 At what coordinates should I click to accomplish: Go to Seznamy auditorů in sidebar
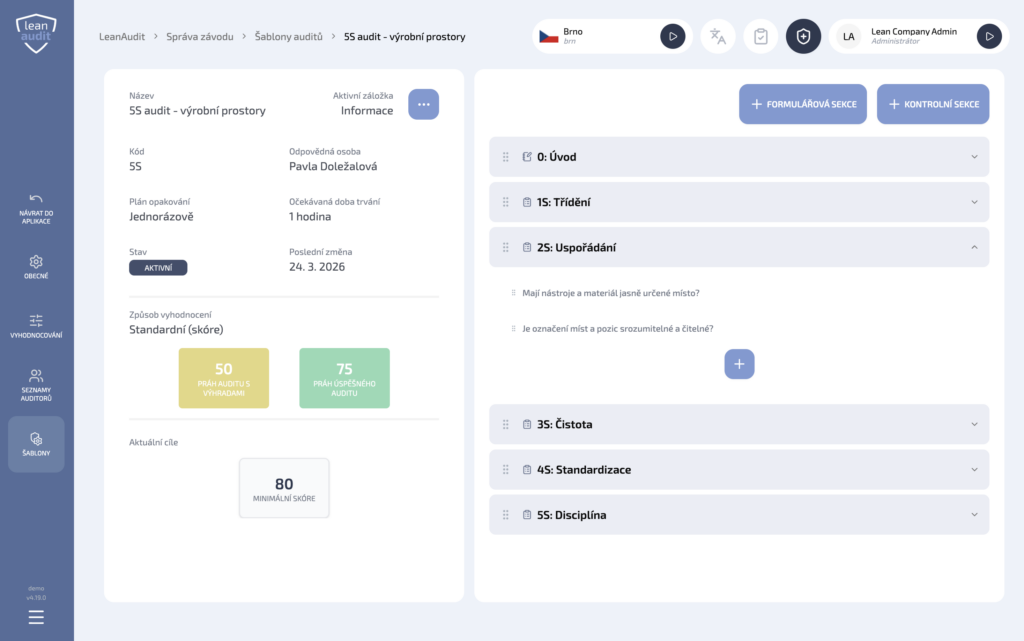[36, 385]
